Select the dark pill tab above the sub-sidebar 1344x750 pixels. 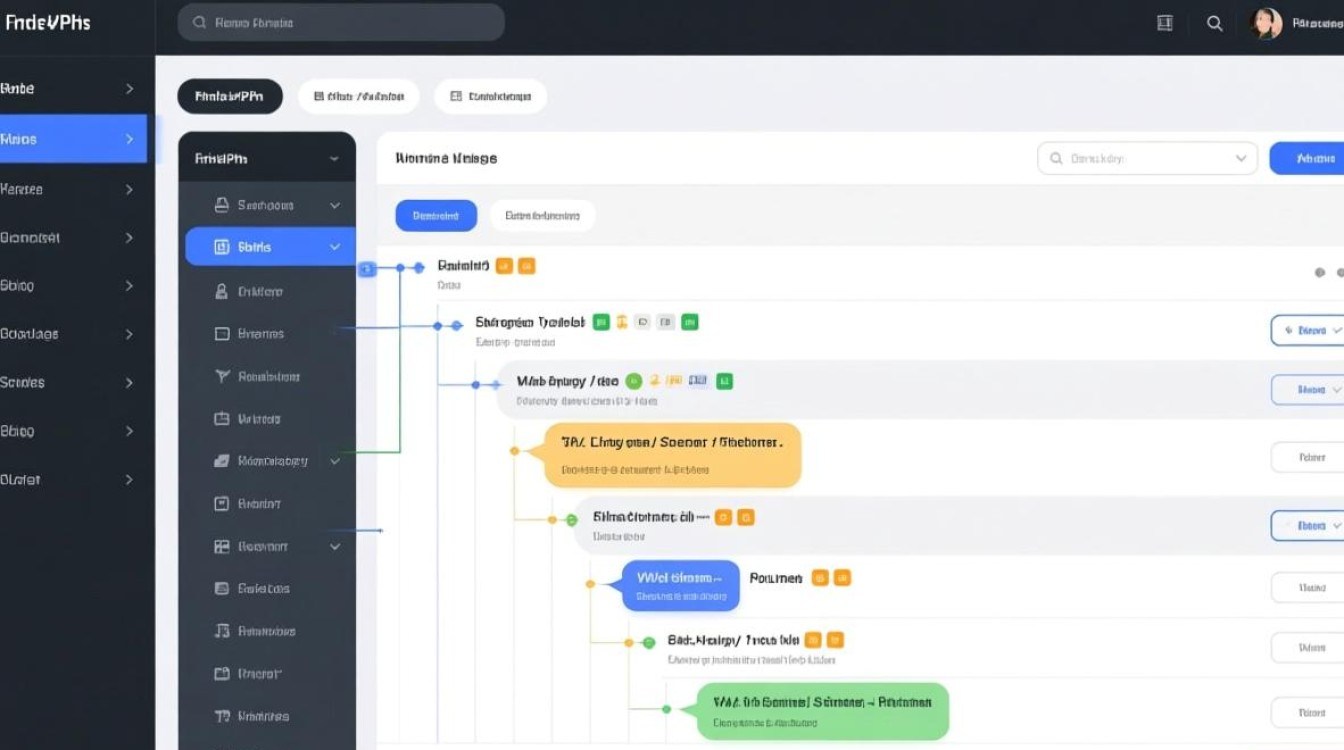(x=230, y=97)
